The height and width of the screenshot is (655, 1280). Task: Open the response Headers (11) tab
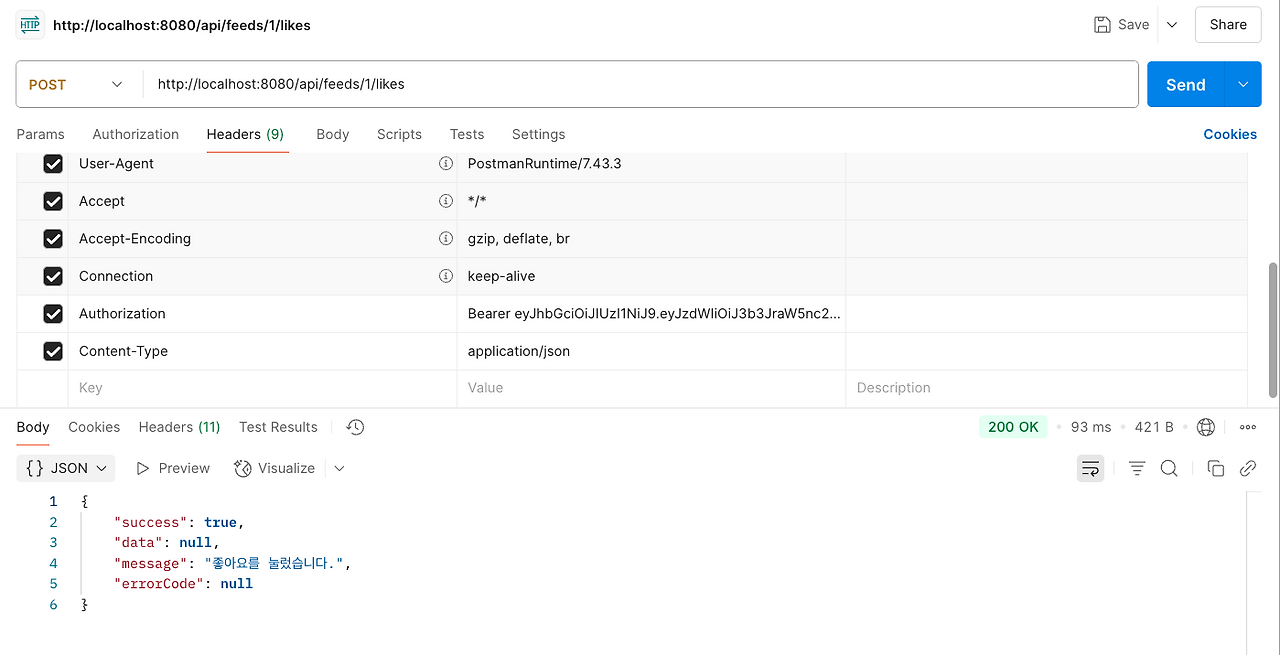179,427
